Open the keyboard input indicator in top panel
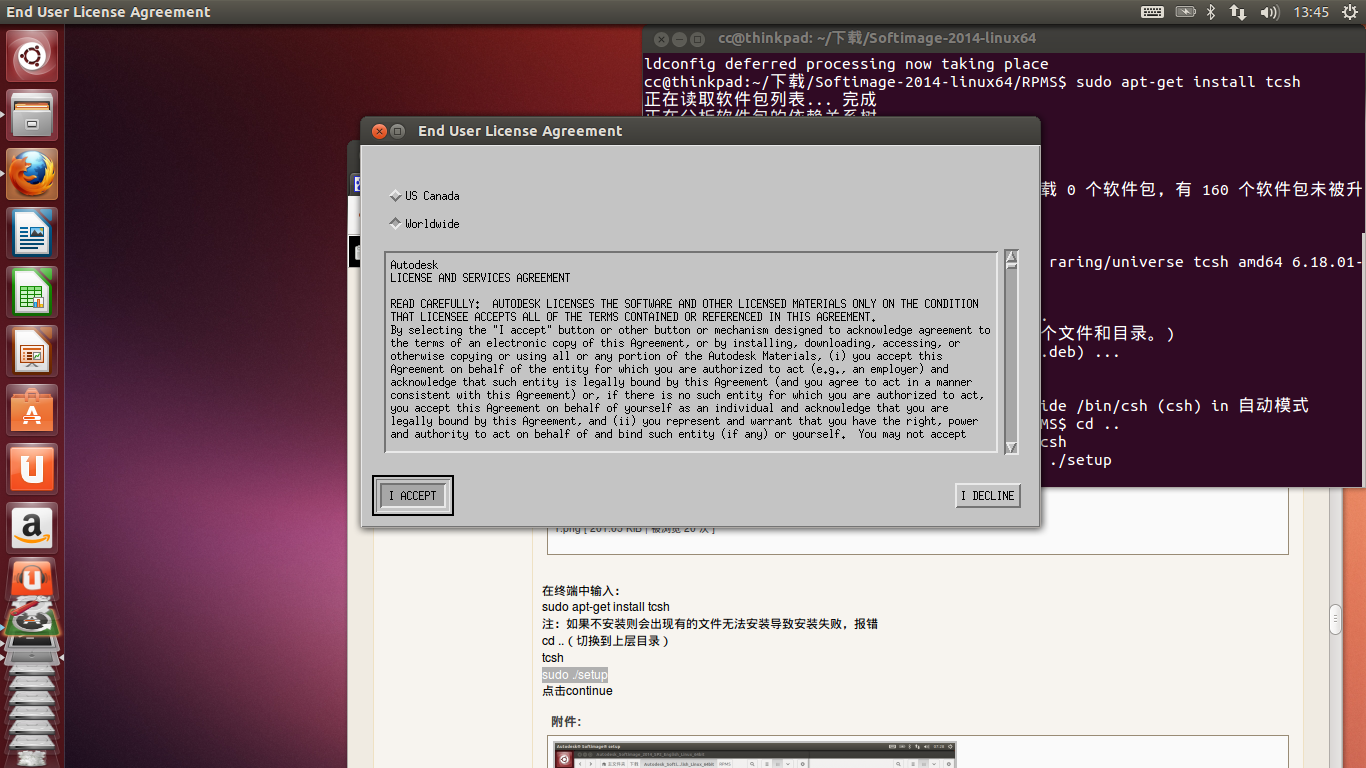 (x=1152, y=12)
